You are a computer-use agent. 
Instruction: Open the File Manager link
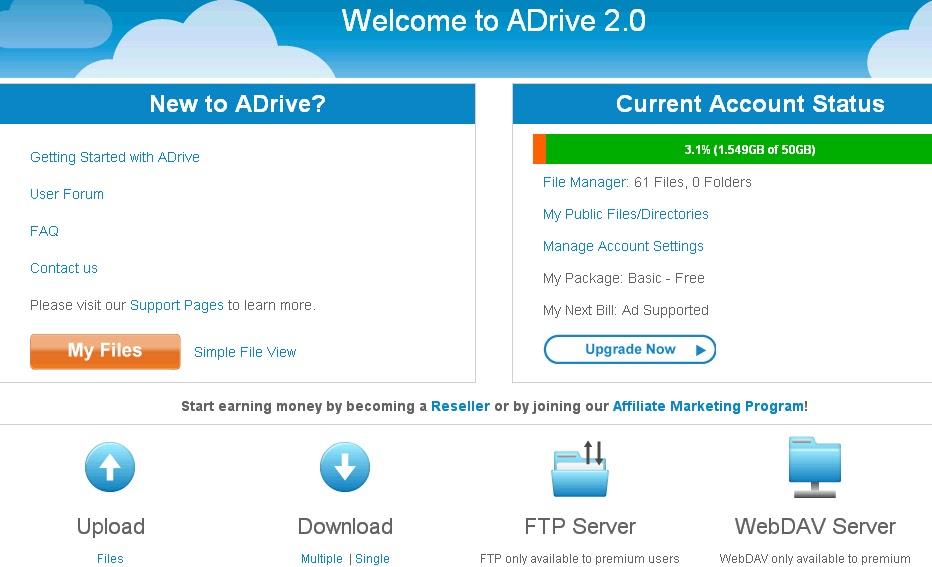pos(585,182)
